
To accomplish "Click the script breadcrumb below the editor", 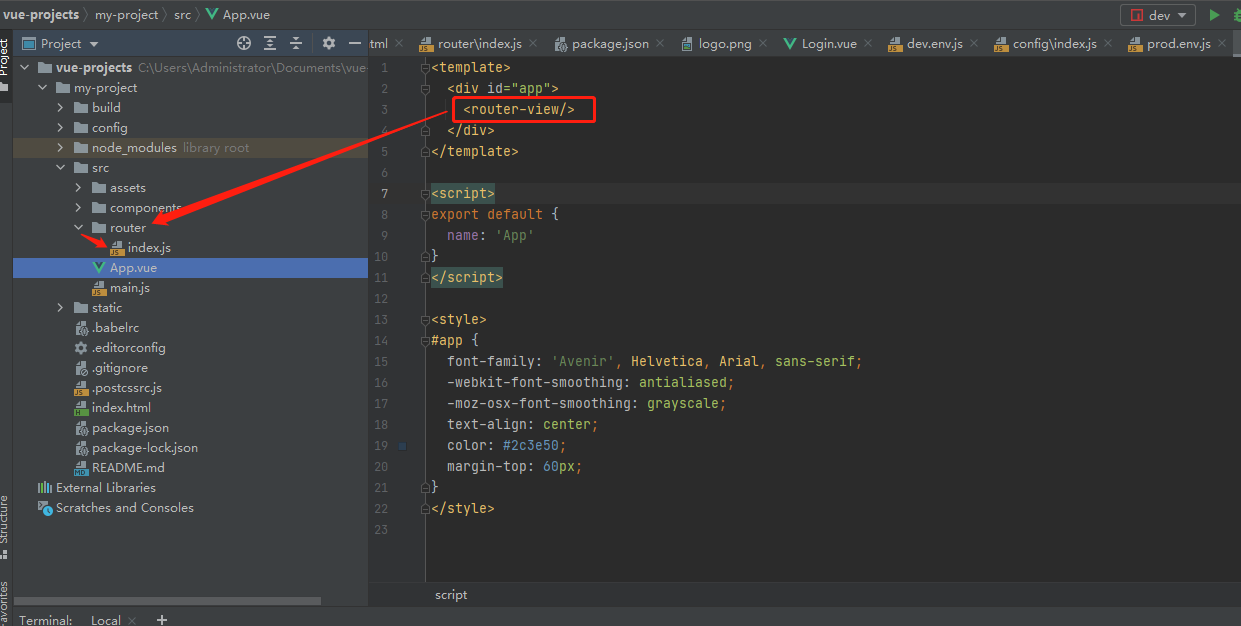I will (x=450, y=594).
